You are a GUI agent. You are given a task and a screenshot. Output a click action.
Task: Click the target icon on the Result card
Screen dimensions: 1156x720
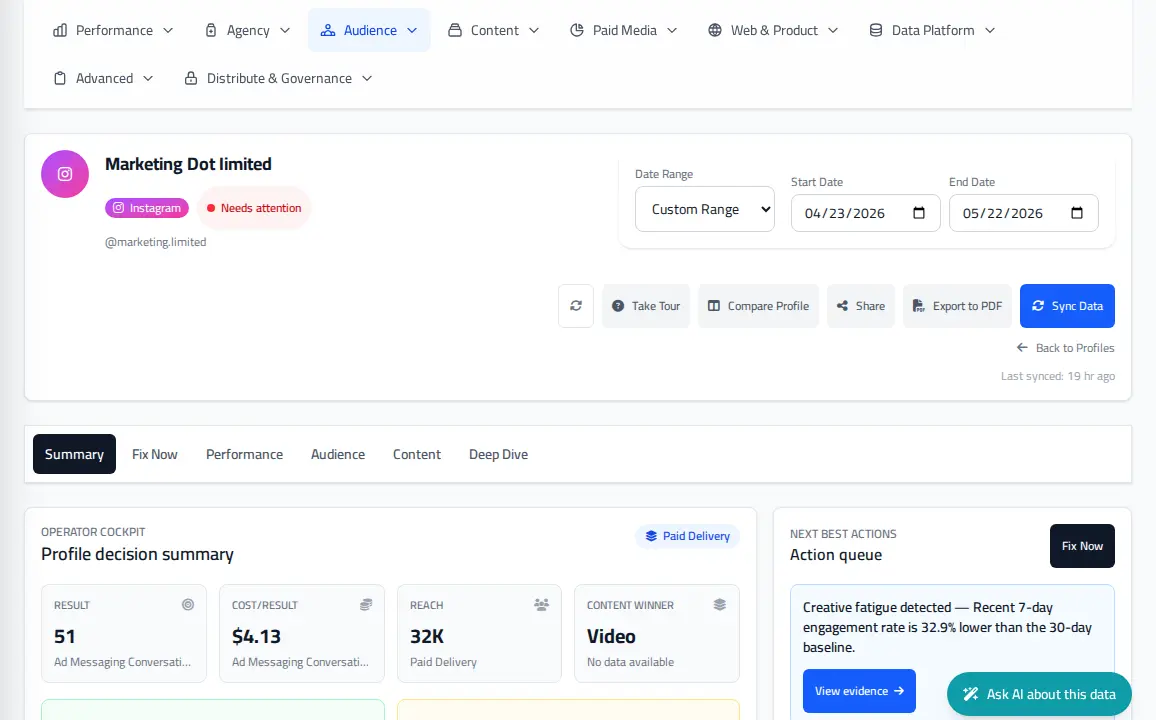[x=188, y=604]
